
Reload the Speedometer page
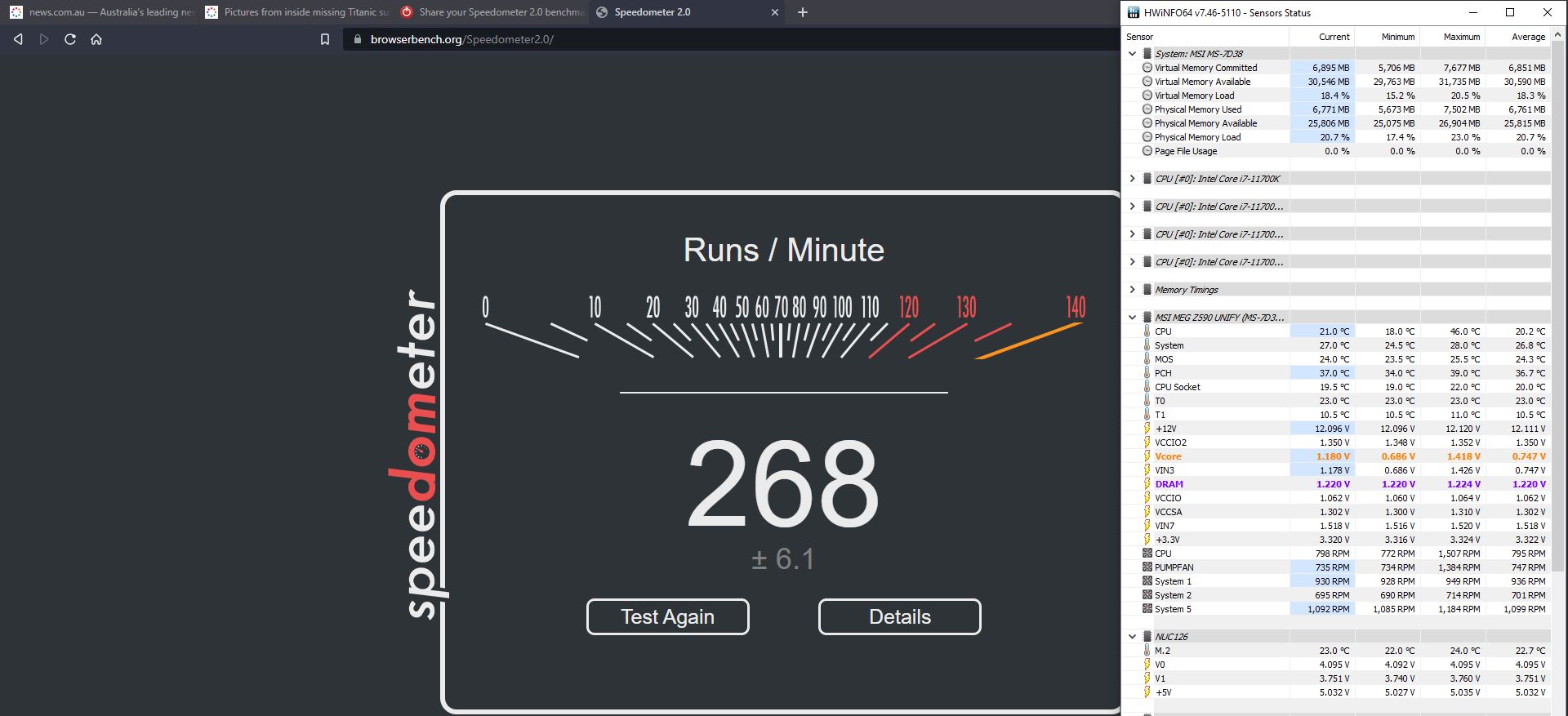tap(70, 39)
